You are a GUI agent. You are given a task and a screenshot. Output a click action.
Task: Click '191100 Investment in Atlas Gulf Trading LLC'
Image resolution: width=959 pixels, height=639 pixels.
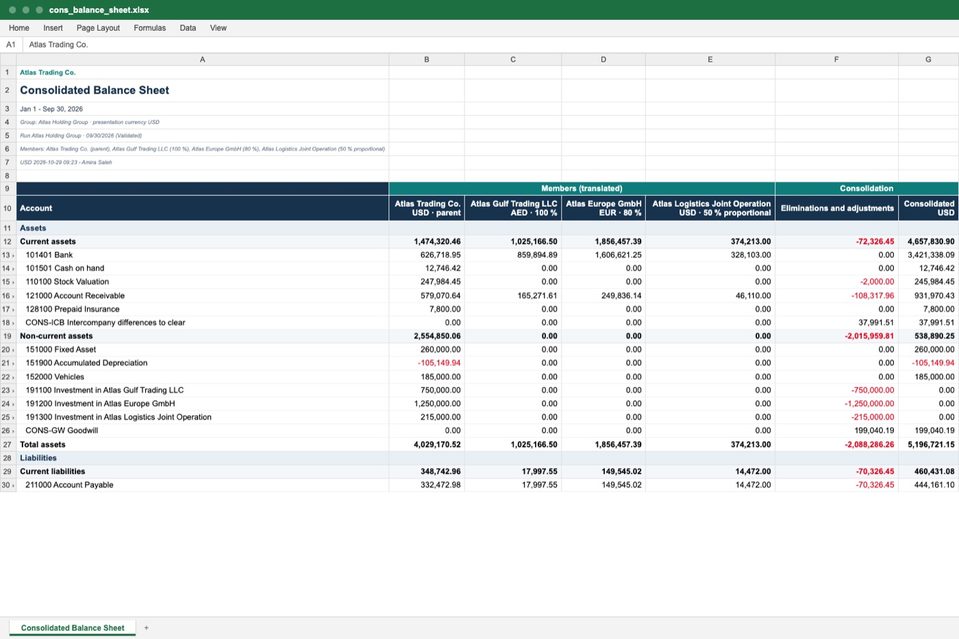pos(202,390)
